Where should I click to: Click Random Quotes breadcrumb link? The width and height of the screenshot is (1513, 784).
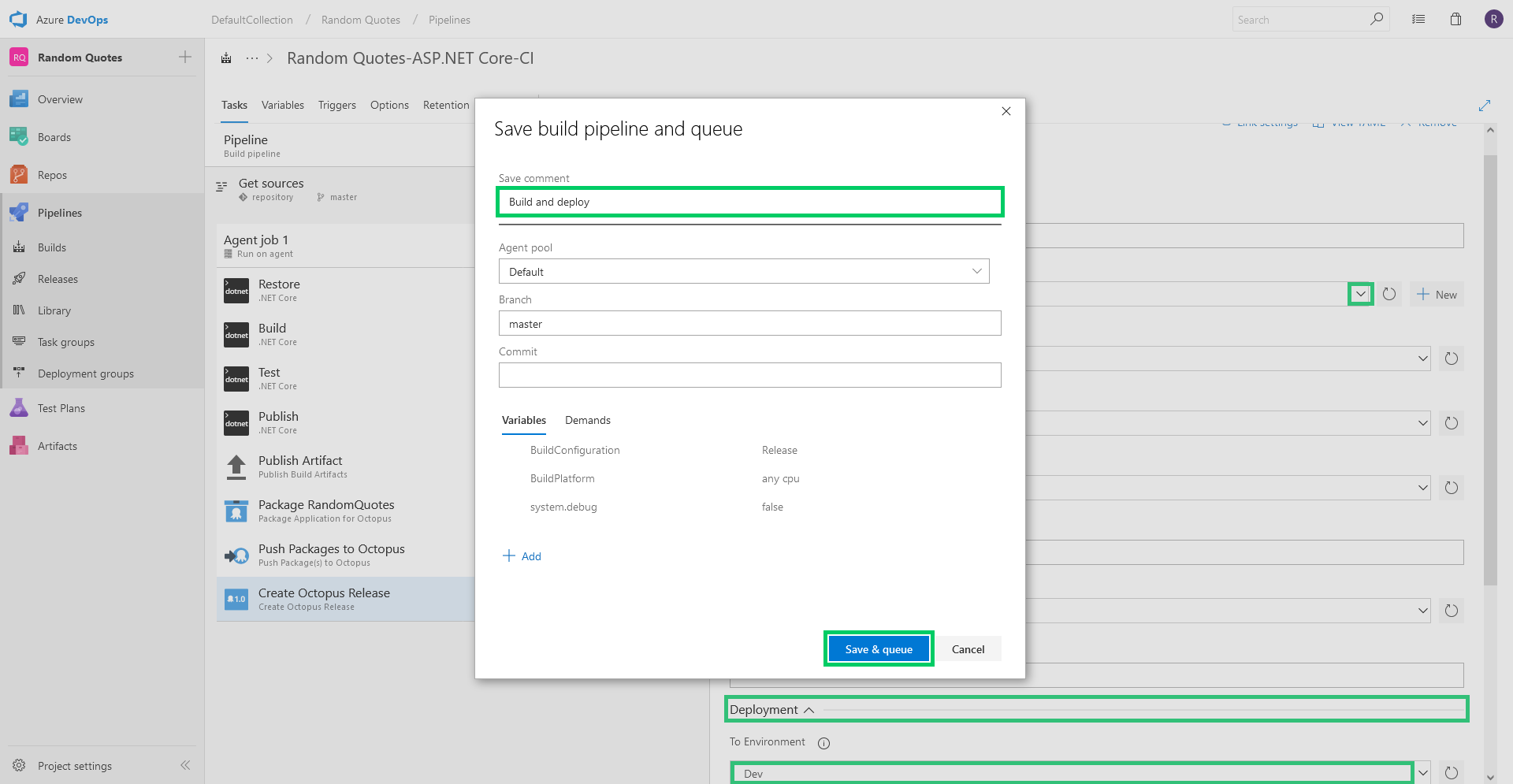coord(361,20)
